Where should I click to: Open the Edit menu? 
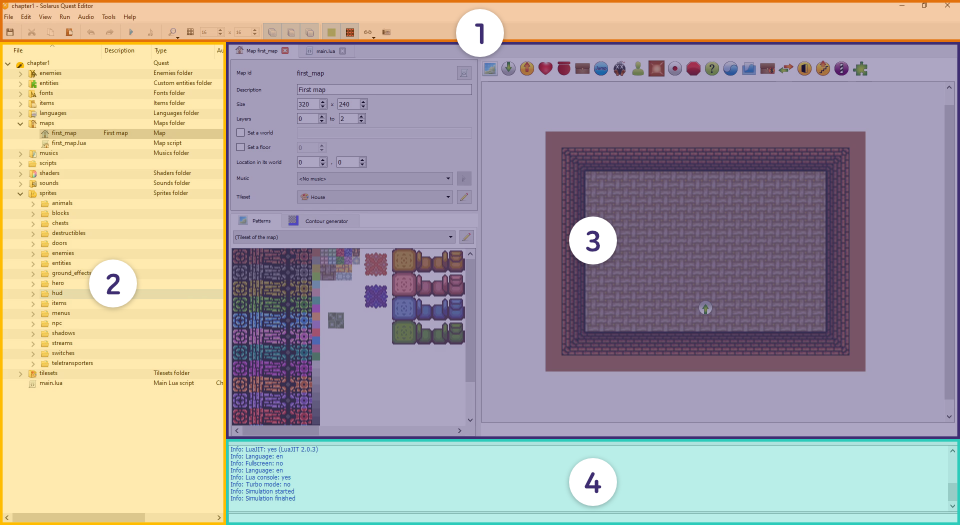[x=26, y=17]
